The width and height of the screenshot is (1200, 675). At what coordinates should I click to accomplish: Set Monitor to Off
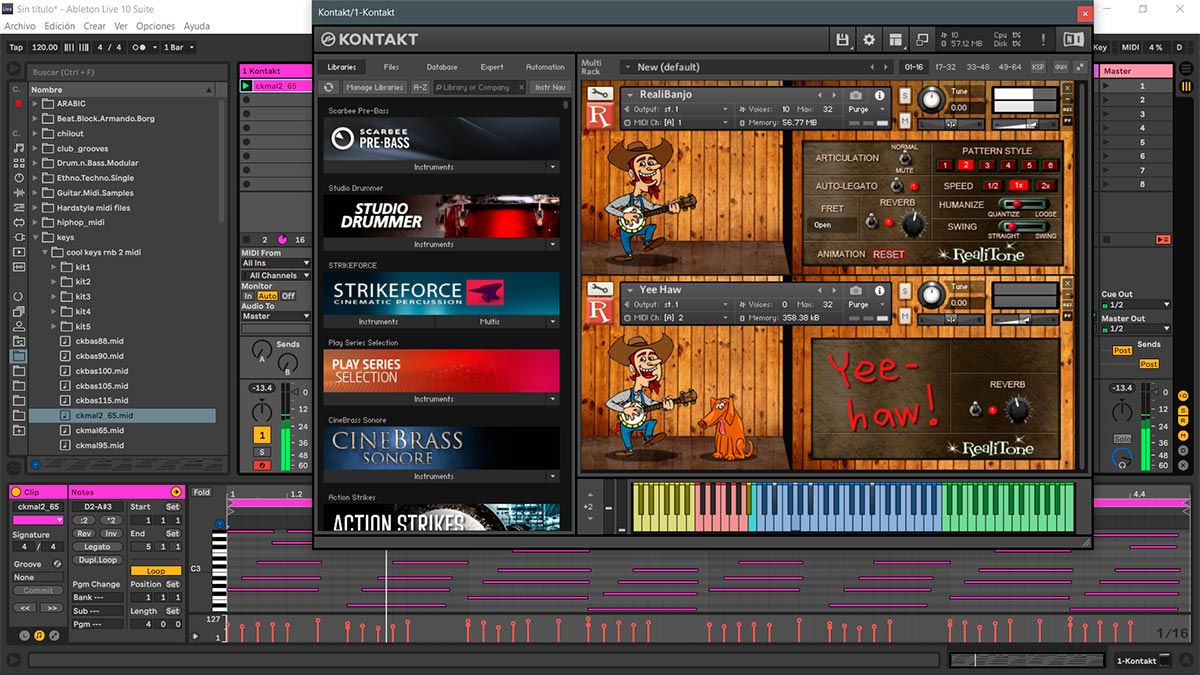[x=288, y=296]
